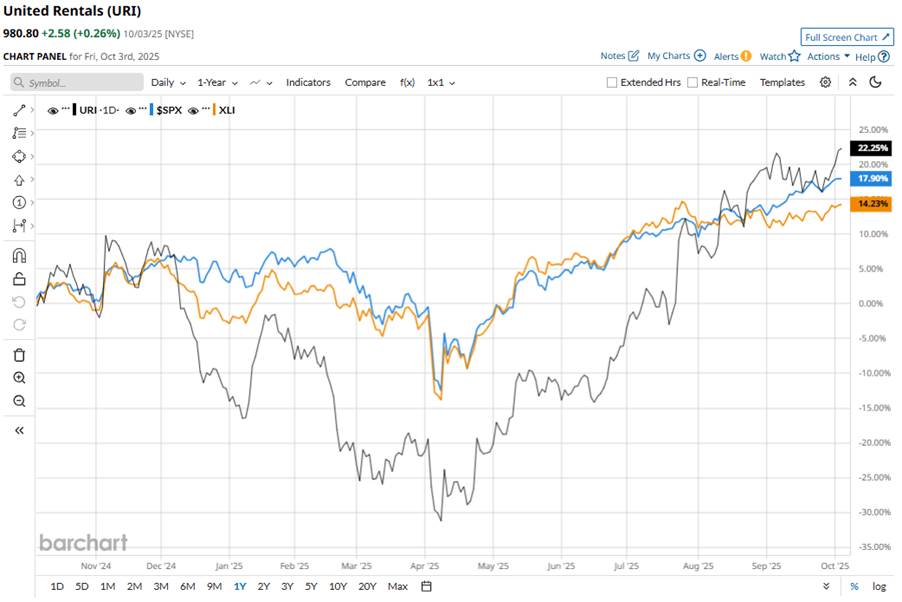The width and height of the screenshot is (902, 602).
Task: Activate the magnet snap tool
Action: click(19, 255)
